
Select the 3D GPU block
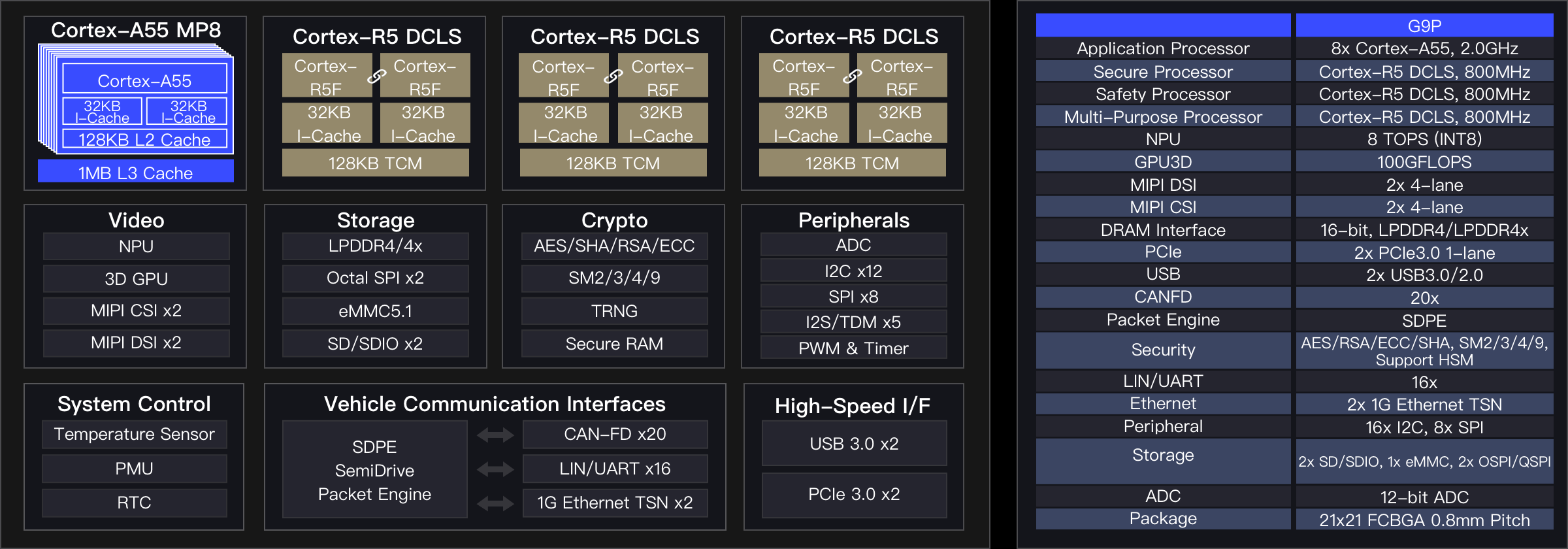pyautogui.click(x=136, y=279)
